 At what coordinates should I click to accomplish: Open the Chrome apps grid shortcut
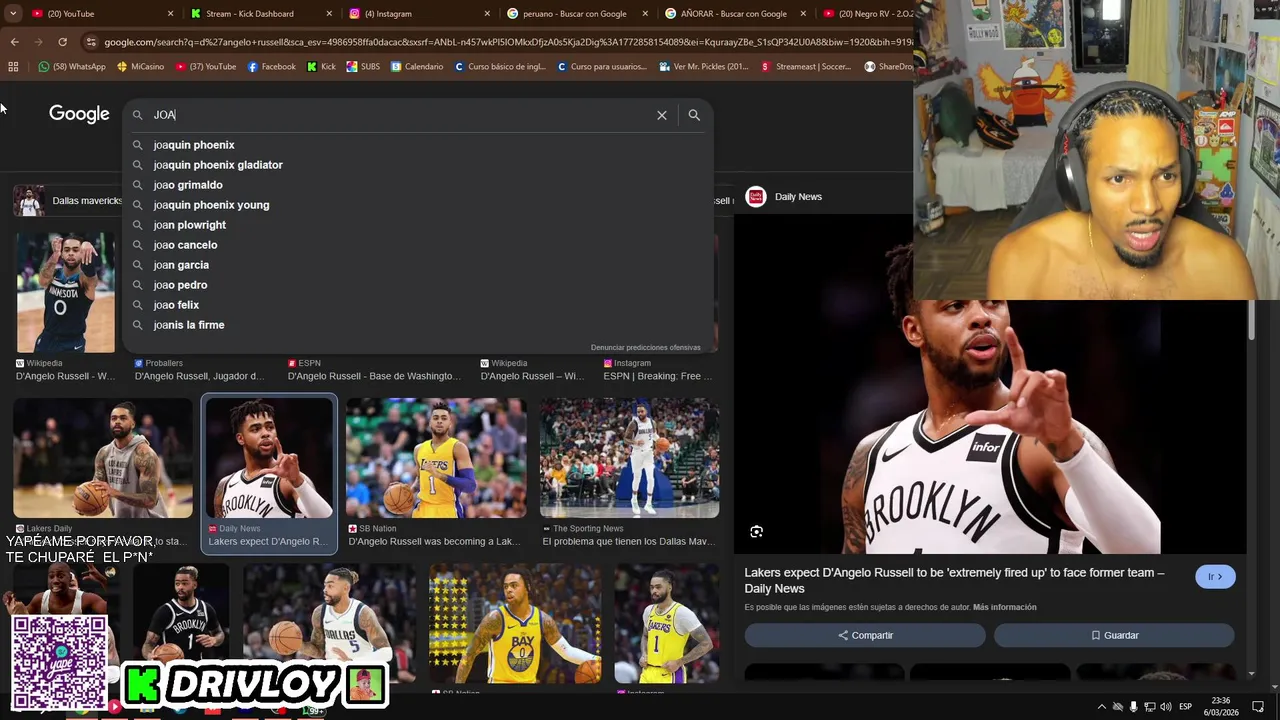click(13, 67)
